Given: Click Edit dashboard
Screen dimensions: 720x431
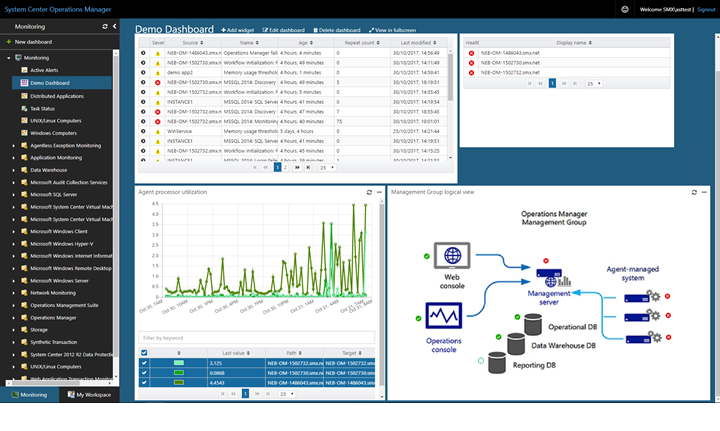Looking at the screenshot, I should (283, 30).
